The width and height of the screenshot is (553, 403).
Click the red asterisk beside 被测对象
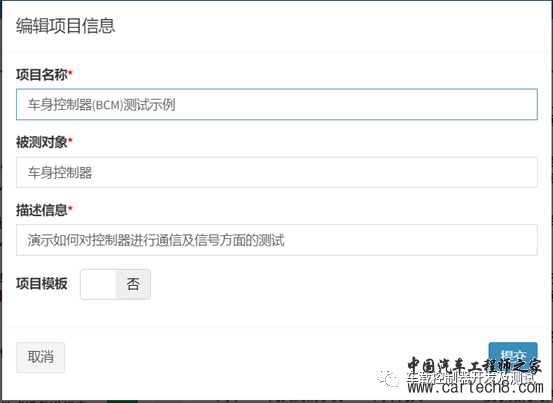point(70,140)
